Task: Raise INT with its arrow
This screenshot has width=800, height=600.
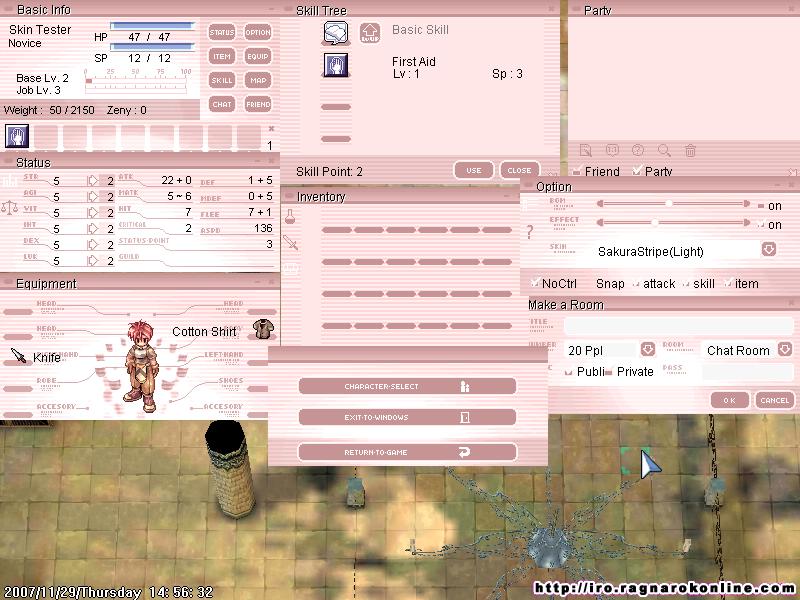Action: click(92, 229)
